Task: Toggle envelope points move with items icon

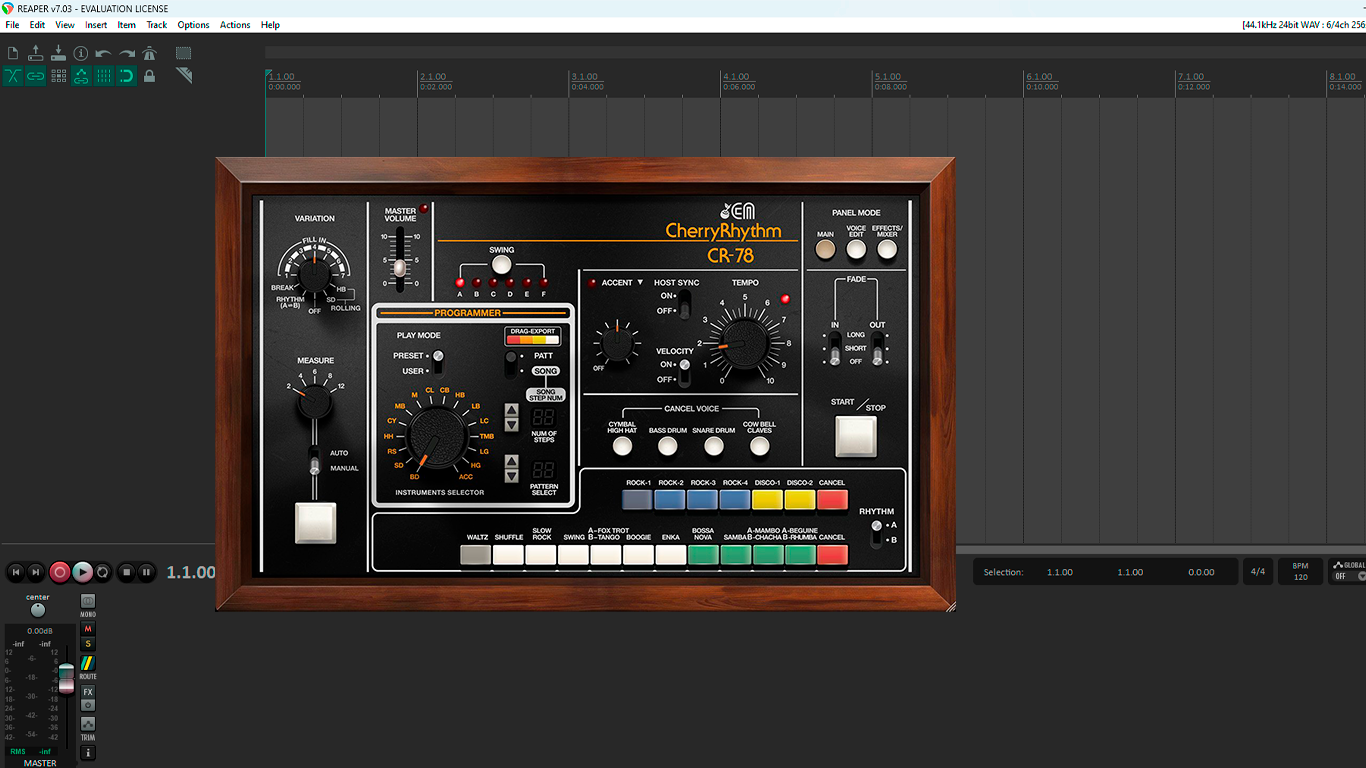Action: coord(81,76)
